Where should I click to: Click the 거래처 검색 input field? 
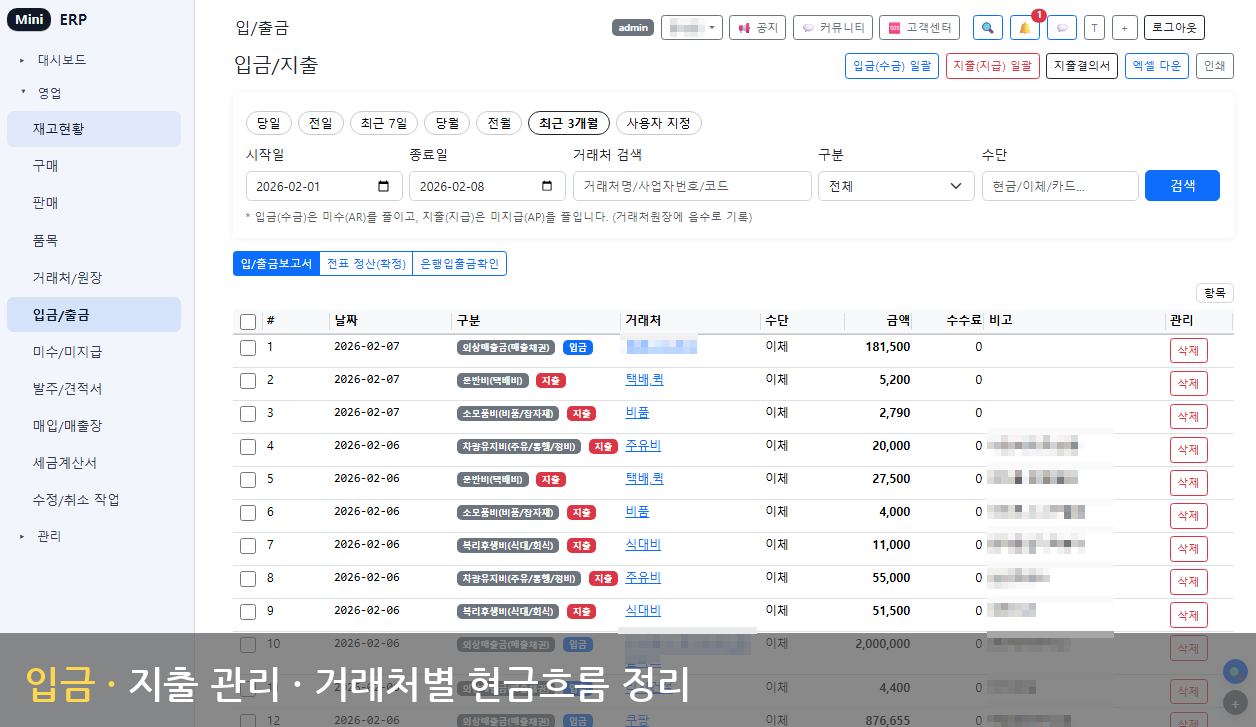click(692, 186)
